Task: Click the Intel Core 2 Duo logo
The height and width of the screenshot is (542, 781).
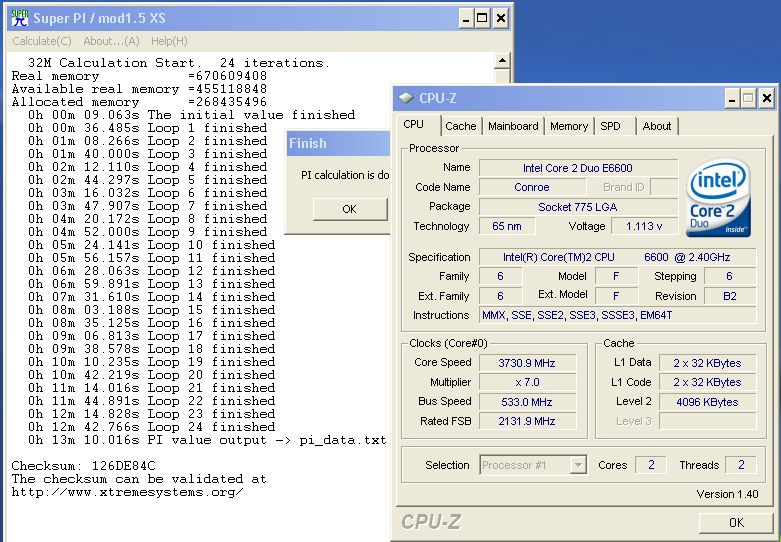Action: (x=718, y=197)
